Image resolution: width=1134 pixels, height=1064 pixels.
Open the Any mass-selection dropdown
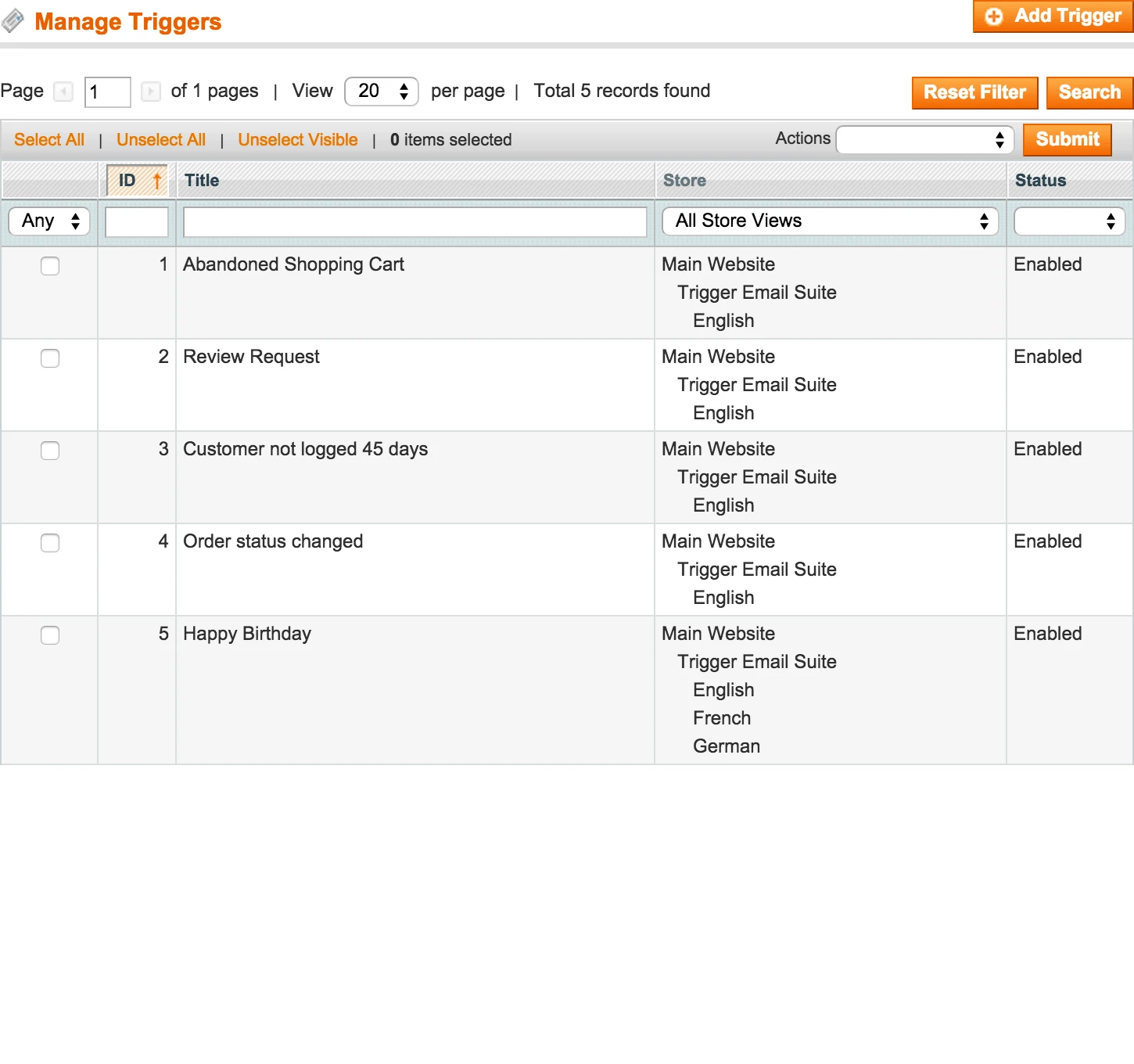[x=48, y=221]
